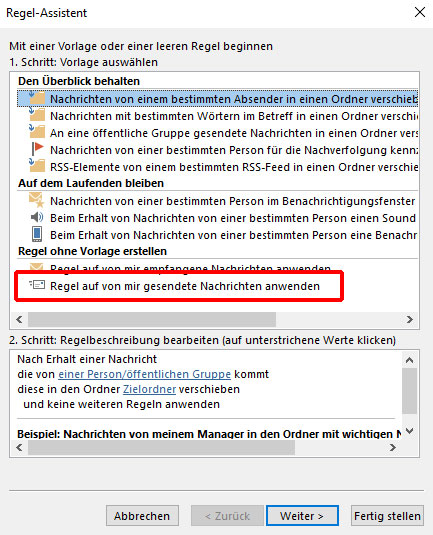Click phone icon for mobile notification template
Viewport: 433px width, 535px height.
37,234
